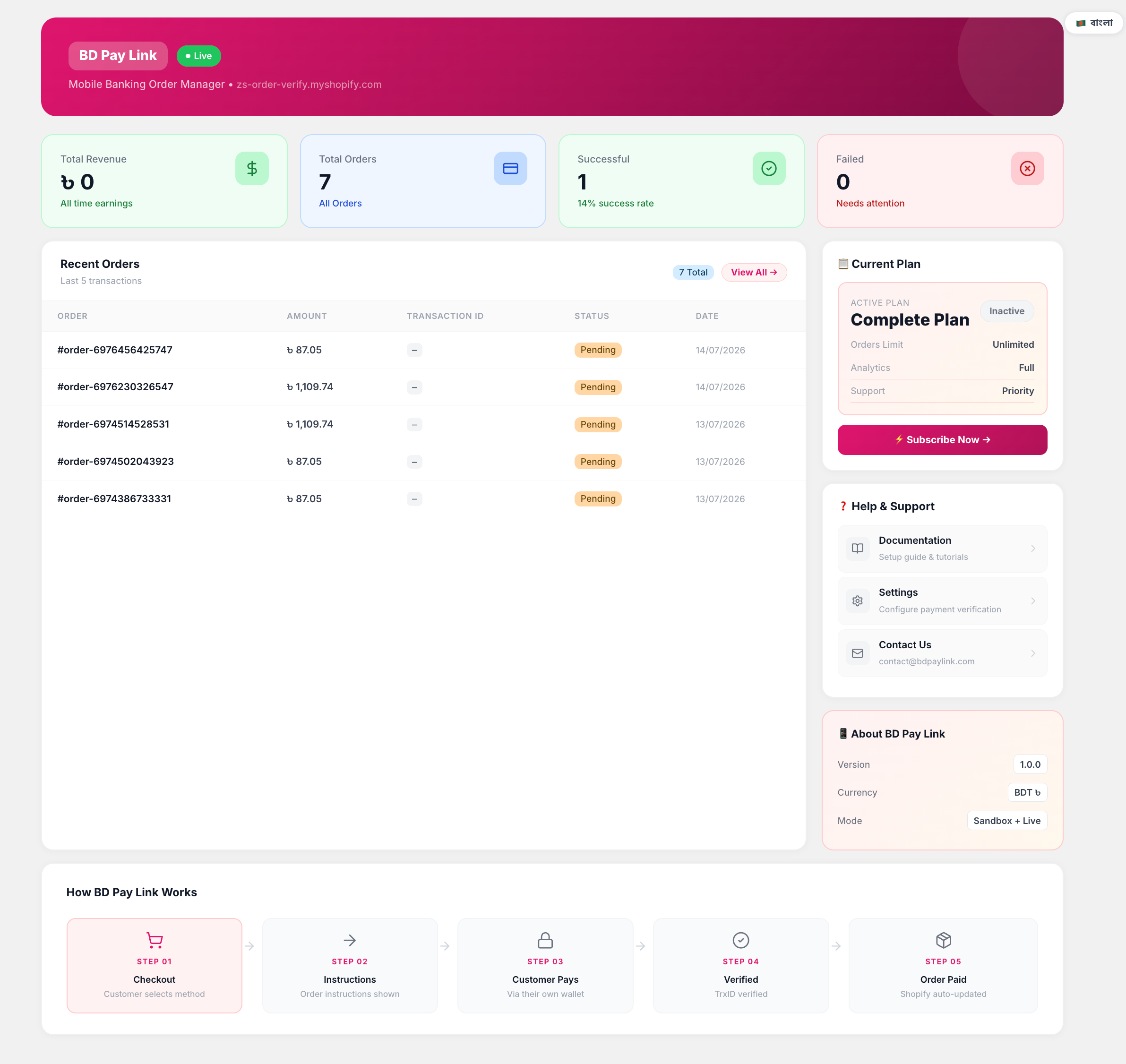Image resolution: width=1126 pixels, height=1064 pixels.
Task: Click the question mark icon beside Help & Support
Action: tap(843, 506)
